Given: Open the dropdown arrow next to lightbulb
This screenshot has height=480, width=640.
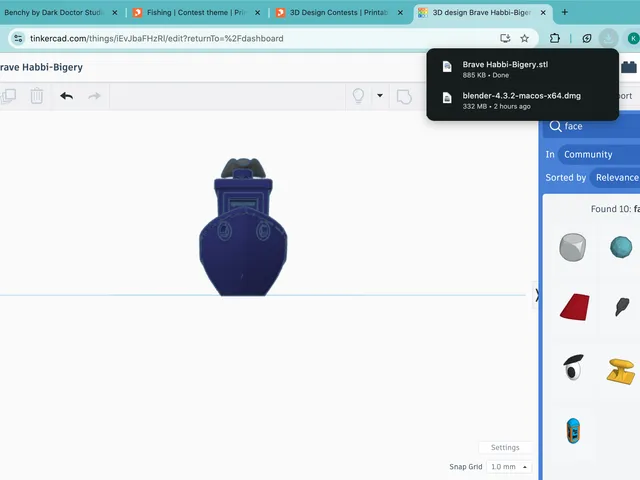Looking at the screenshot, I should pyautogui.click(x=380, y=96).
